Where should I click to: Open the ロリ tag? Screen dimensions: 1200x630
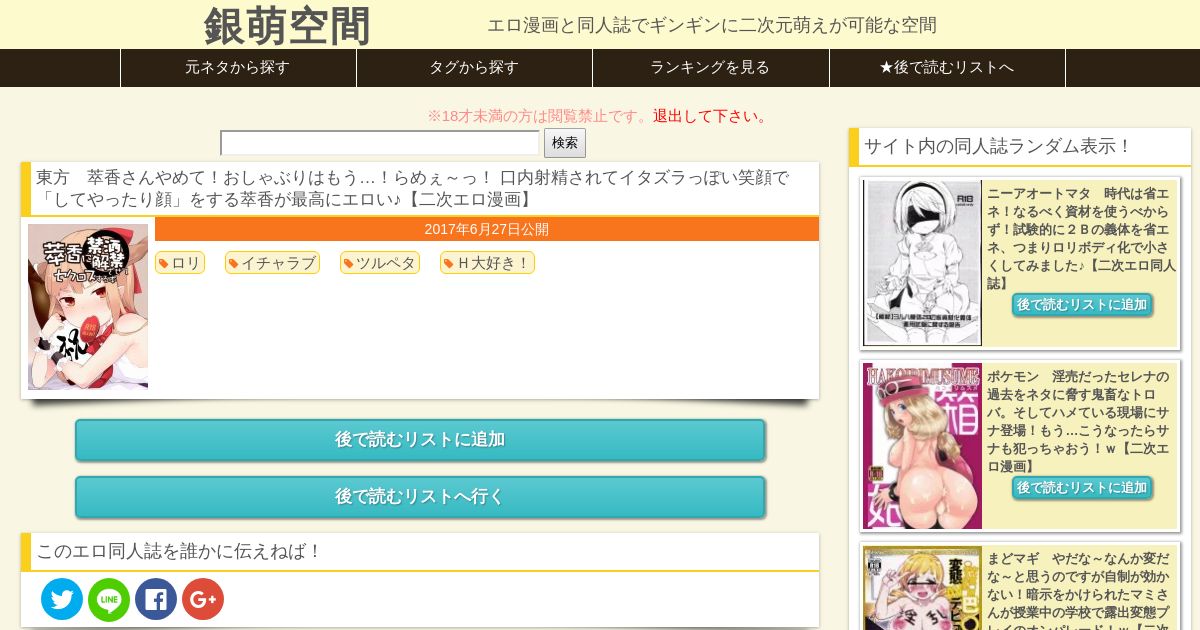coord(180,263)
